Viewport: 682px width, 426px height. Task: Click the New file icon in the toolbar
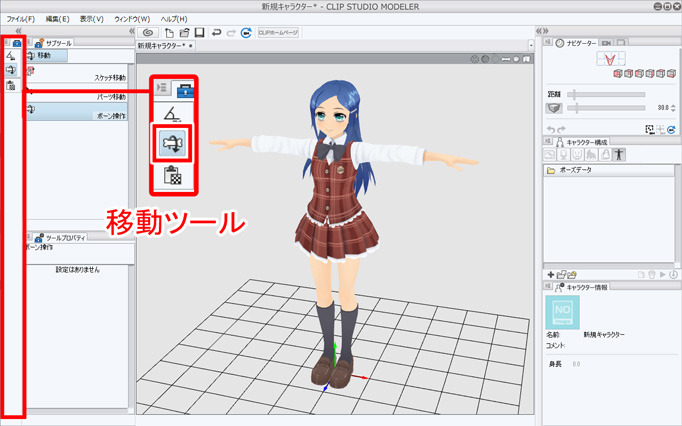170,32
